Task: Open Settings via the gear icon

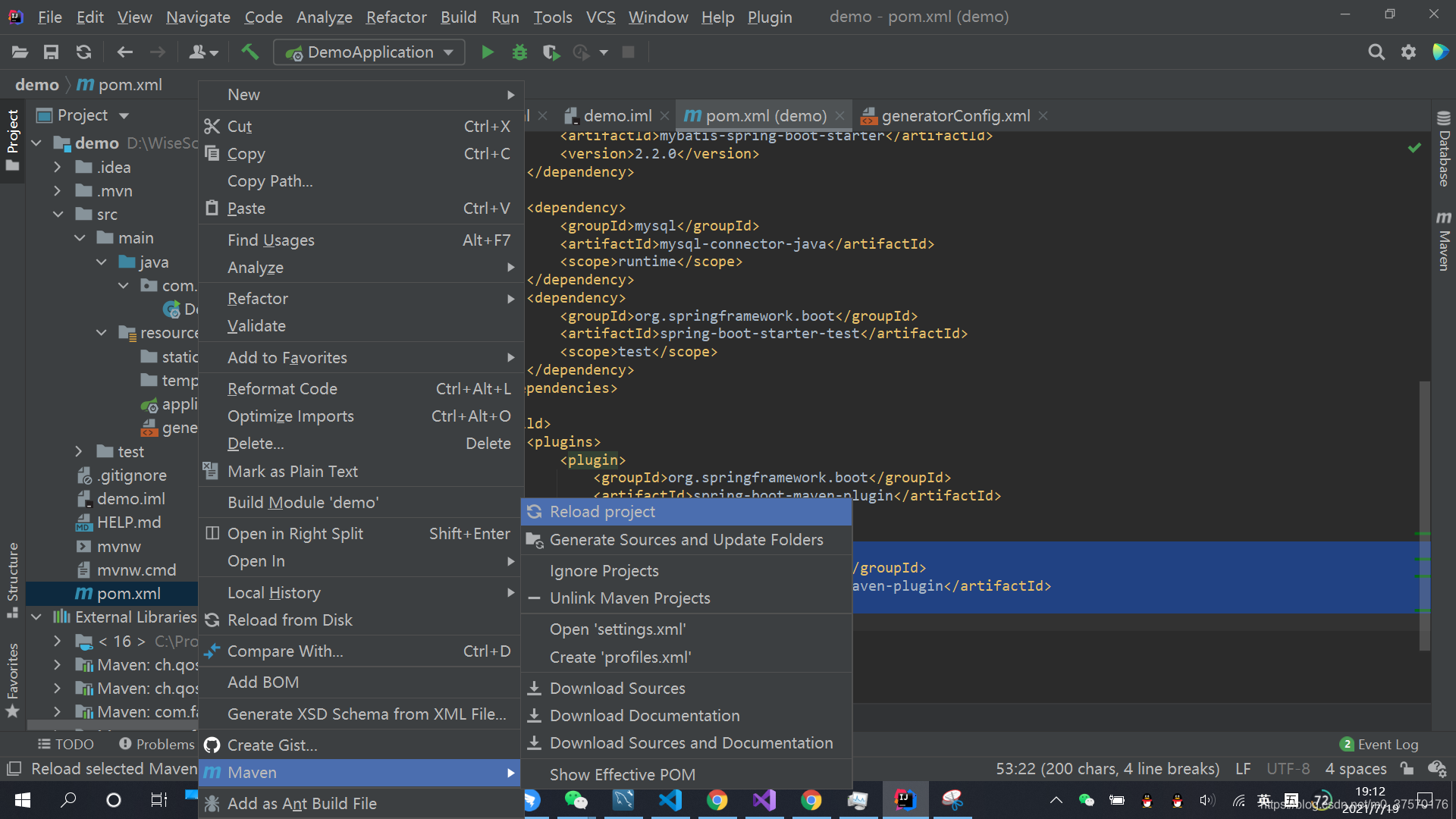Action: click(x=1408, y=52)
